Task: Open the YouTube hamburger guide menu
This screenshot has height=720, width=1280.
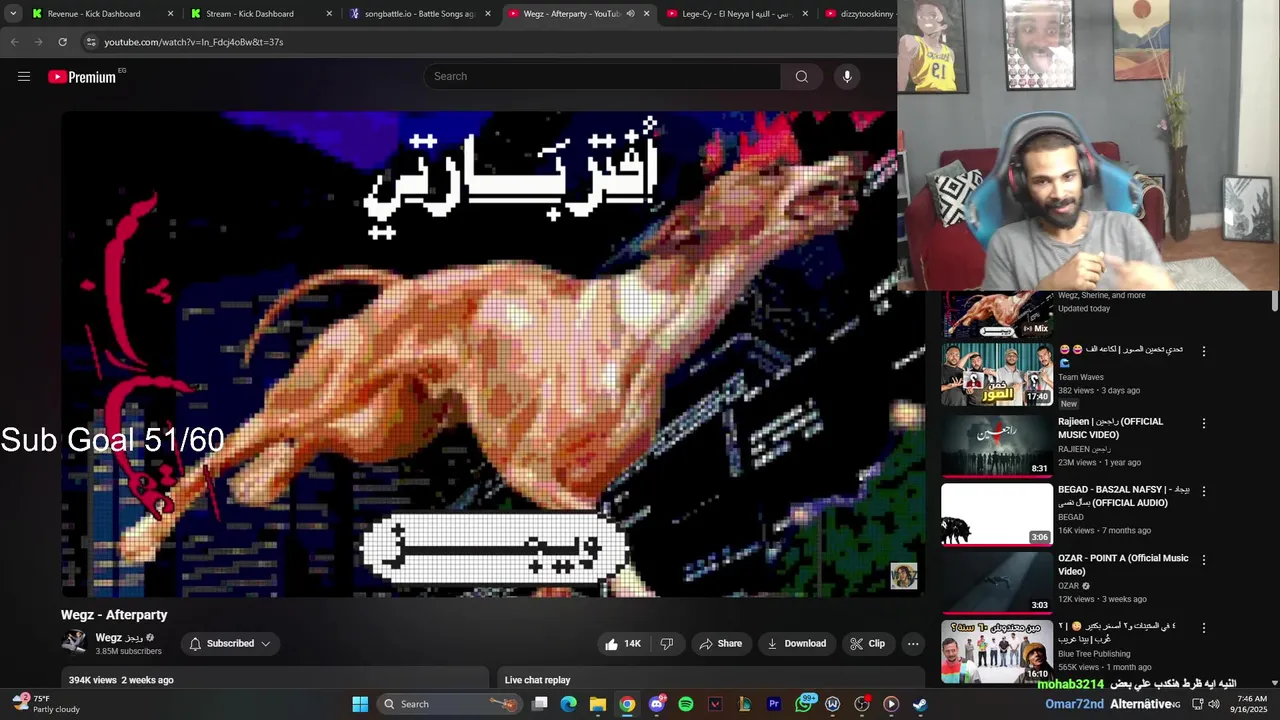Action: point(24,76)
